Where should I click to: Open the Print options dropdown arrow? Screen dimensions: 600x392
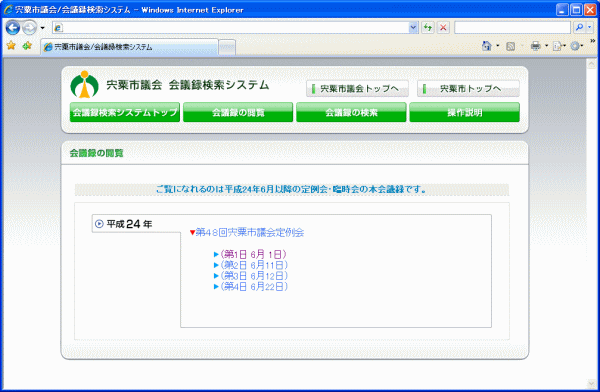click(546, 46)
